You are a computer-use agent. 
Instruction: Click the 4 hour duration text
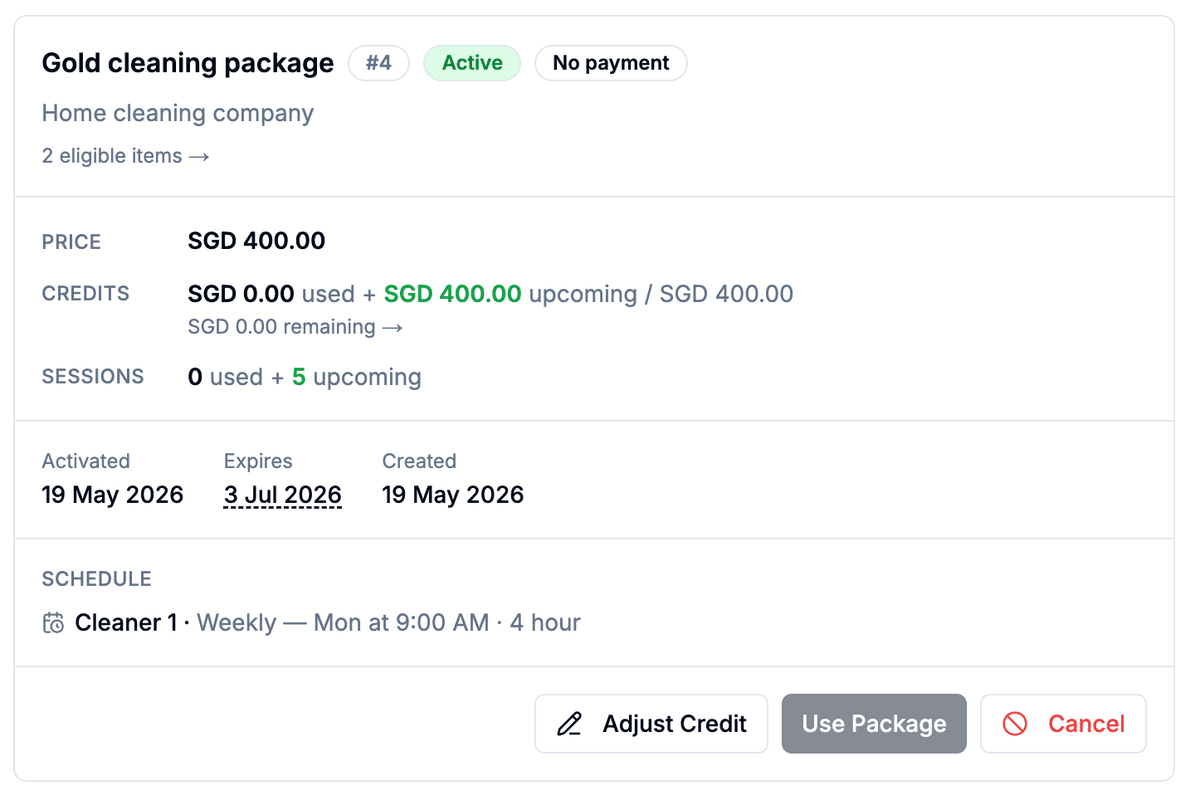click(545, 623)
